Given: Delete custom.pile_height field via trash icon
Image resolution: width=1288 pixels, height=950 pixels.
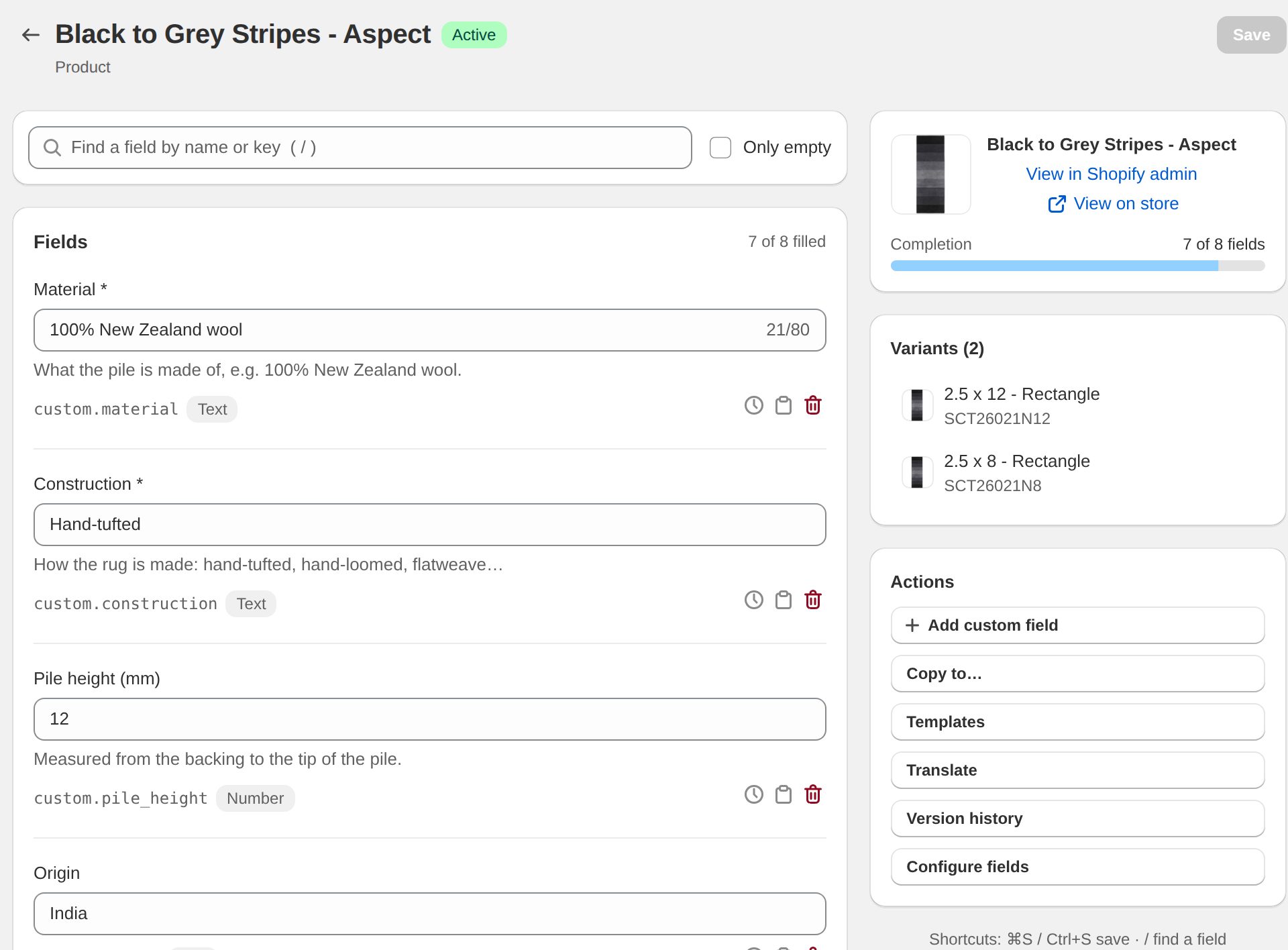Looking at the screenshot, I should click(813, 794).
